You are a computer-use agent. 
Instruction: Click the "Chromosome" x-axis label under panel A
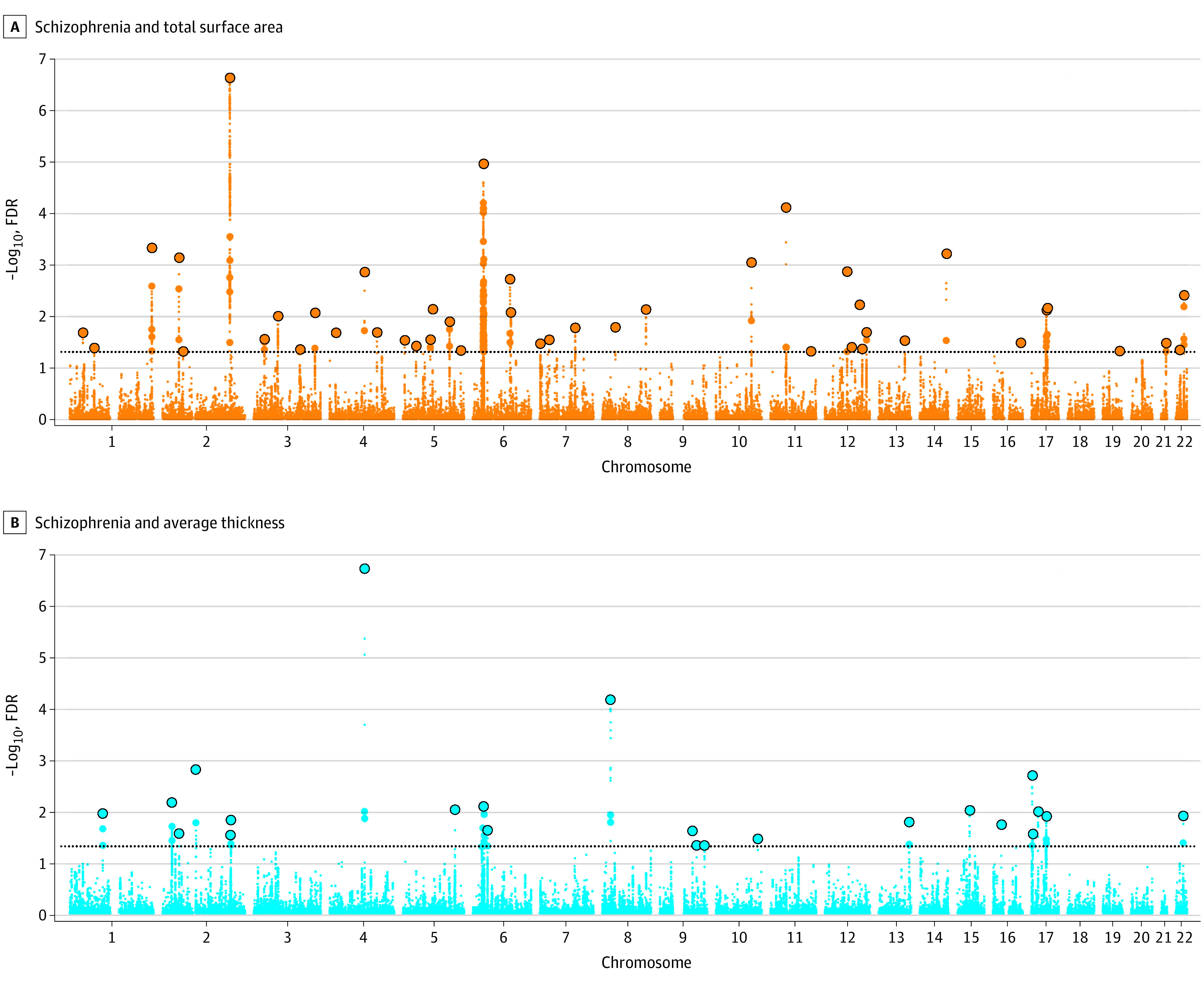point(646,466)
